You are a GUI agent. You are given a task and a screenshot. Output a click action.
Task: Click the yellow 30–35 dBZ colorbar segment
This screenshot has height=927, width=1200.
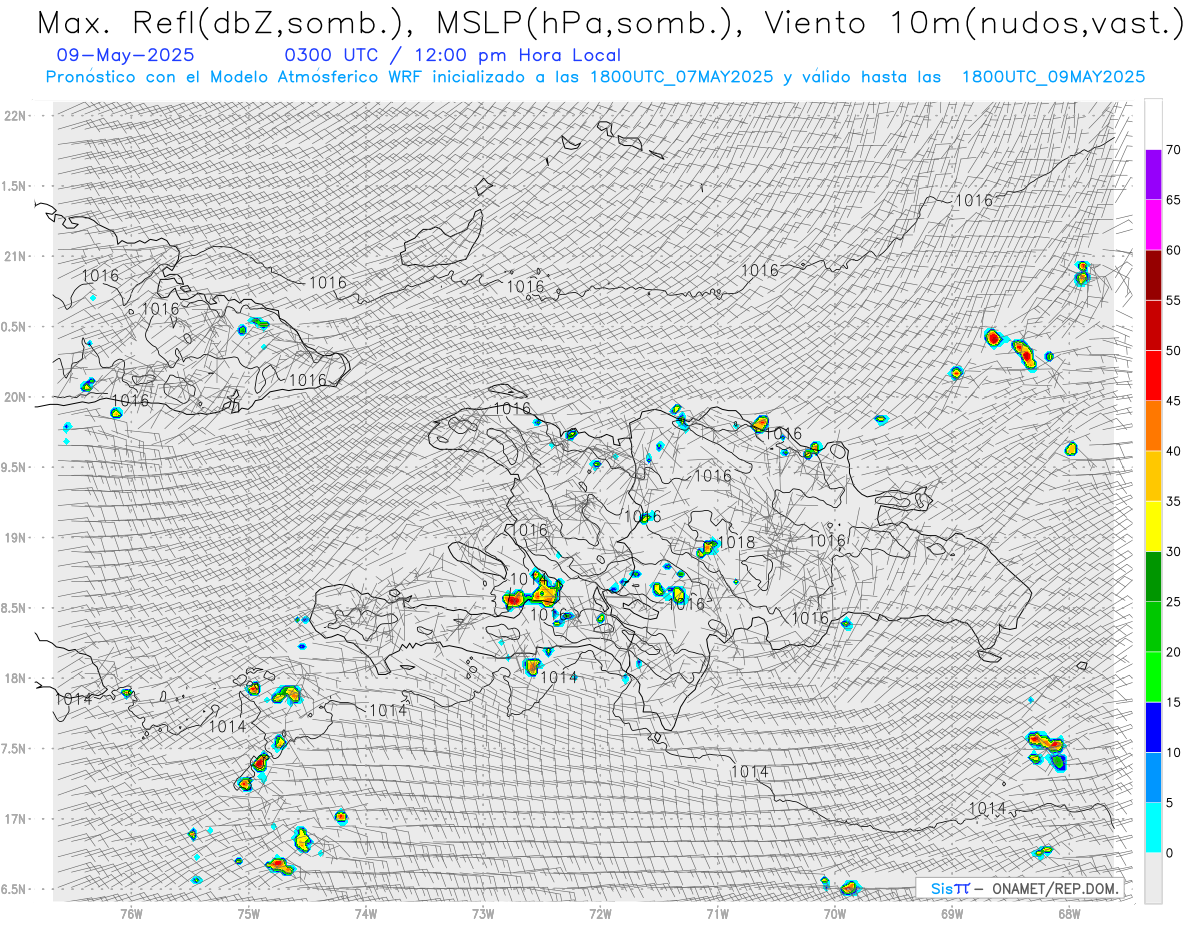coord(1153,526)
